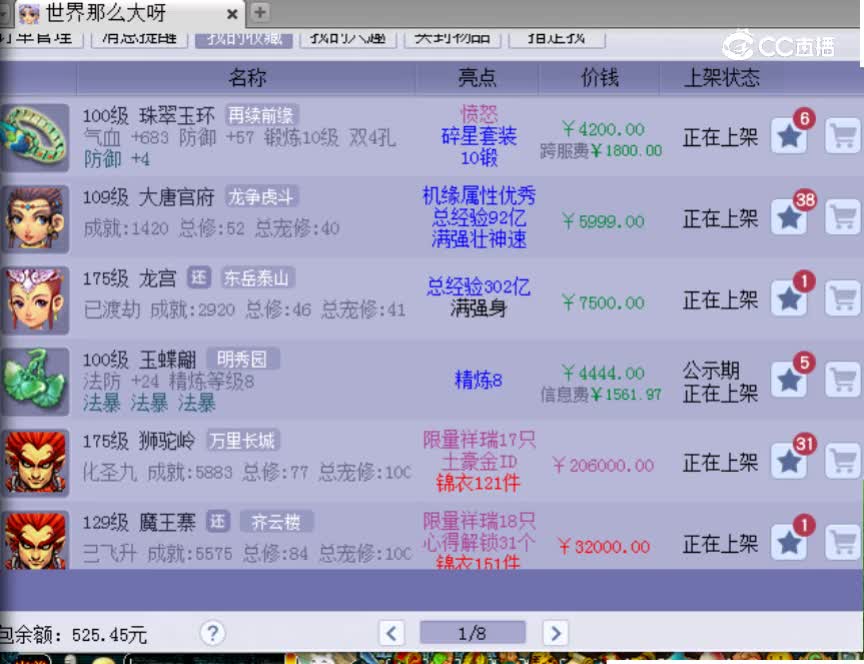
Task: Click character name 175级 狮驼岭
Action: 139,441
